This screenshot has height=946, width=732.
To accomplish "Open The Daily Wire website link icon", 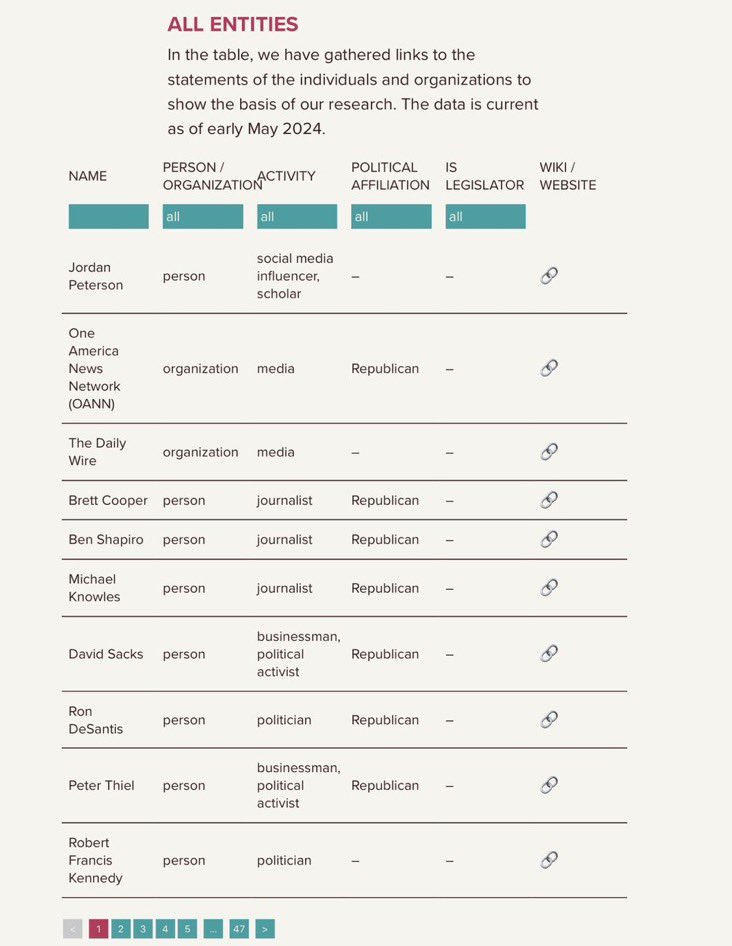I will point(549,452).
